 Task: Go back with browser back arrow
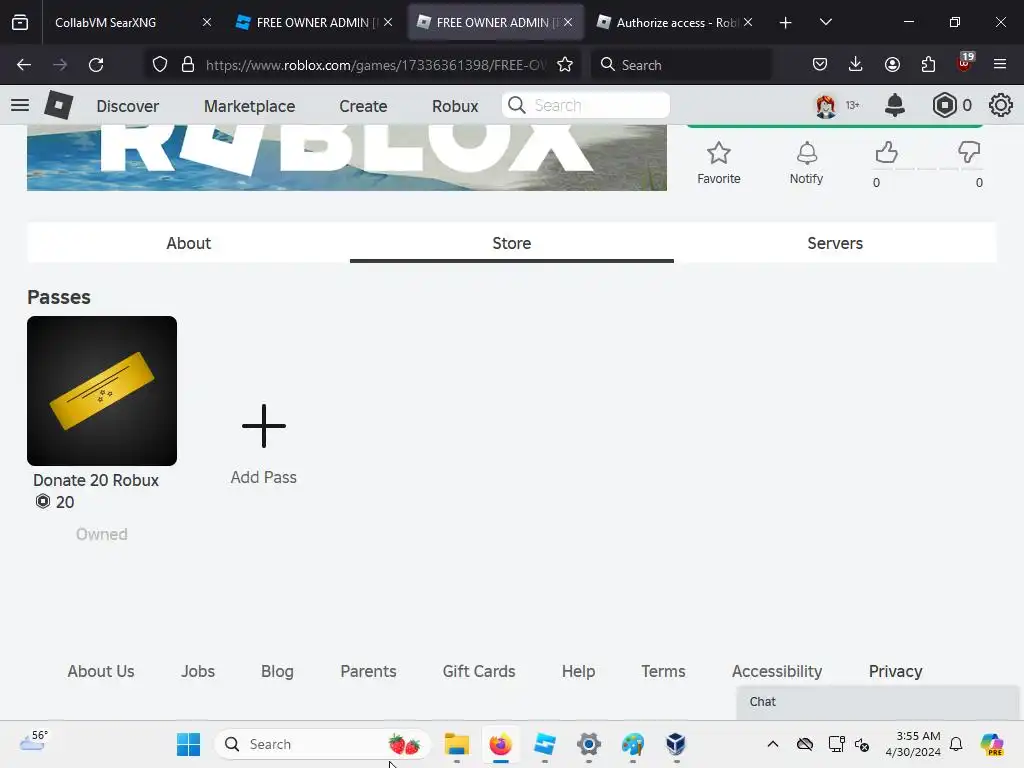(24, 65)
